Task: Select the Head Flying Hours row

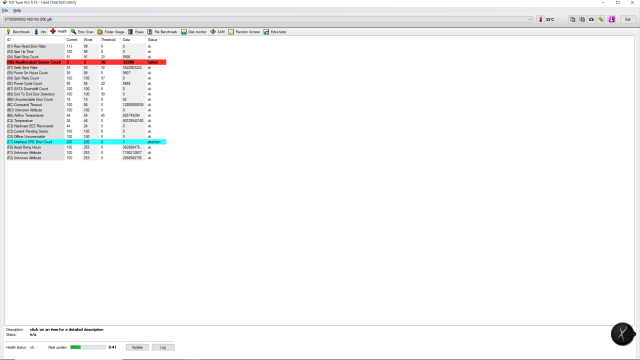Action: [x=86, y=147]
